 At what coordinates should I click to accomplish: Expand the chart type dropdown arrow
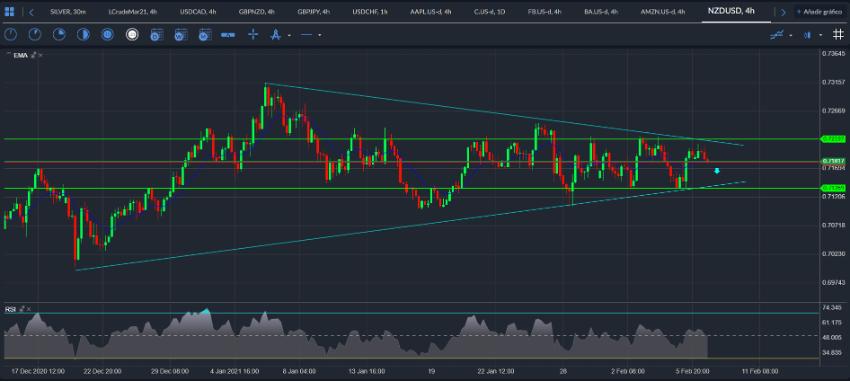pyautogui.click(x=821, y=35)
